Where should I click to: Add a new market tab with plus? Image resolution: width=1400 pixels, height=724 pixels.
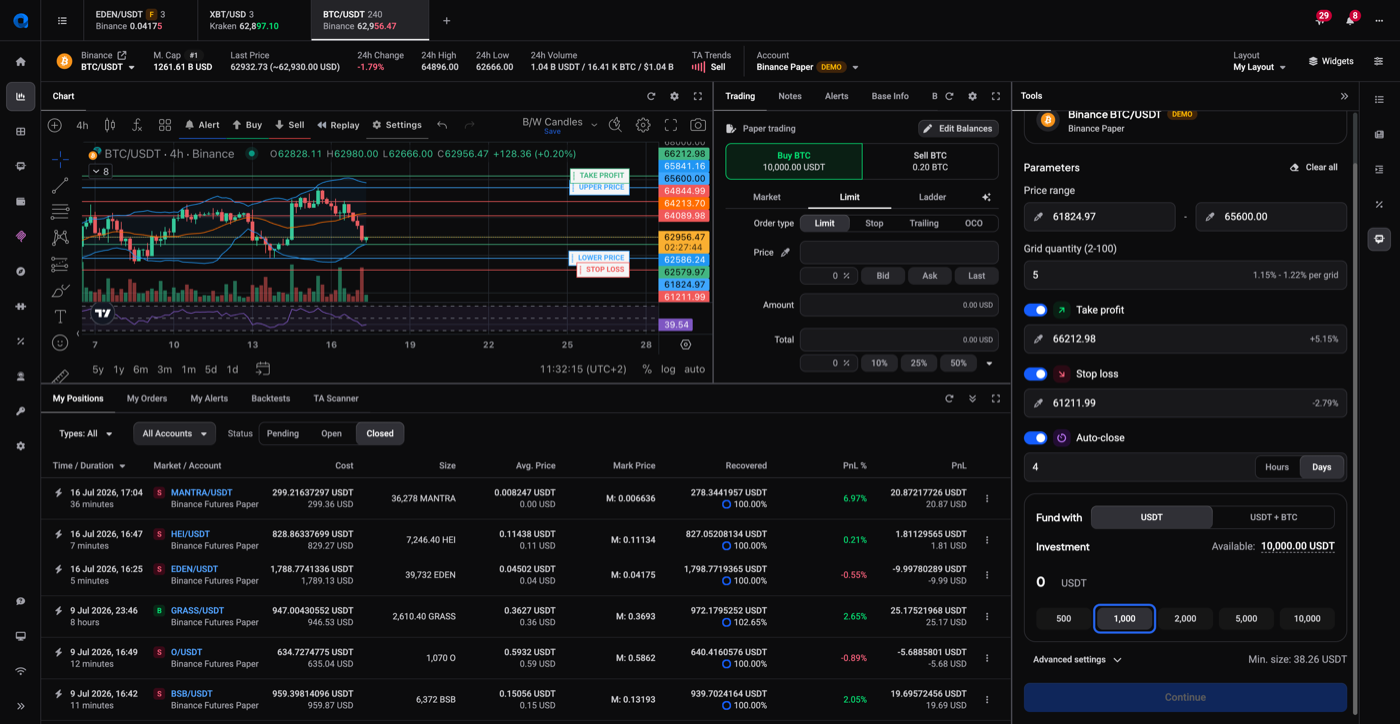tap(446, 20)
